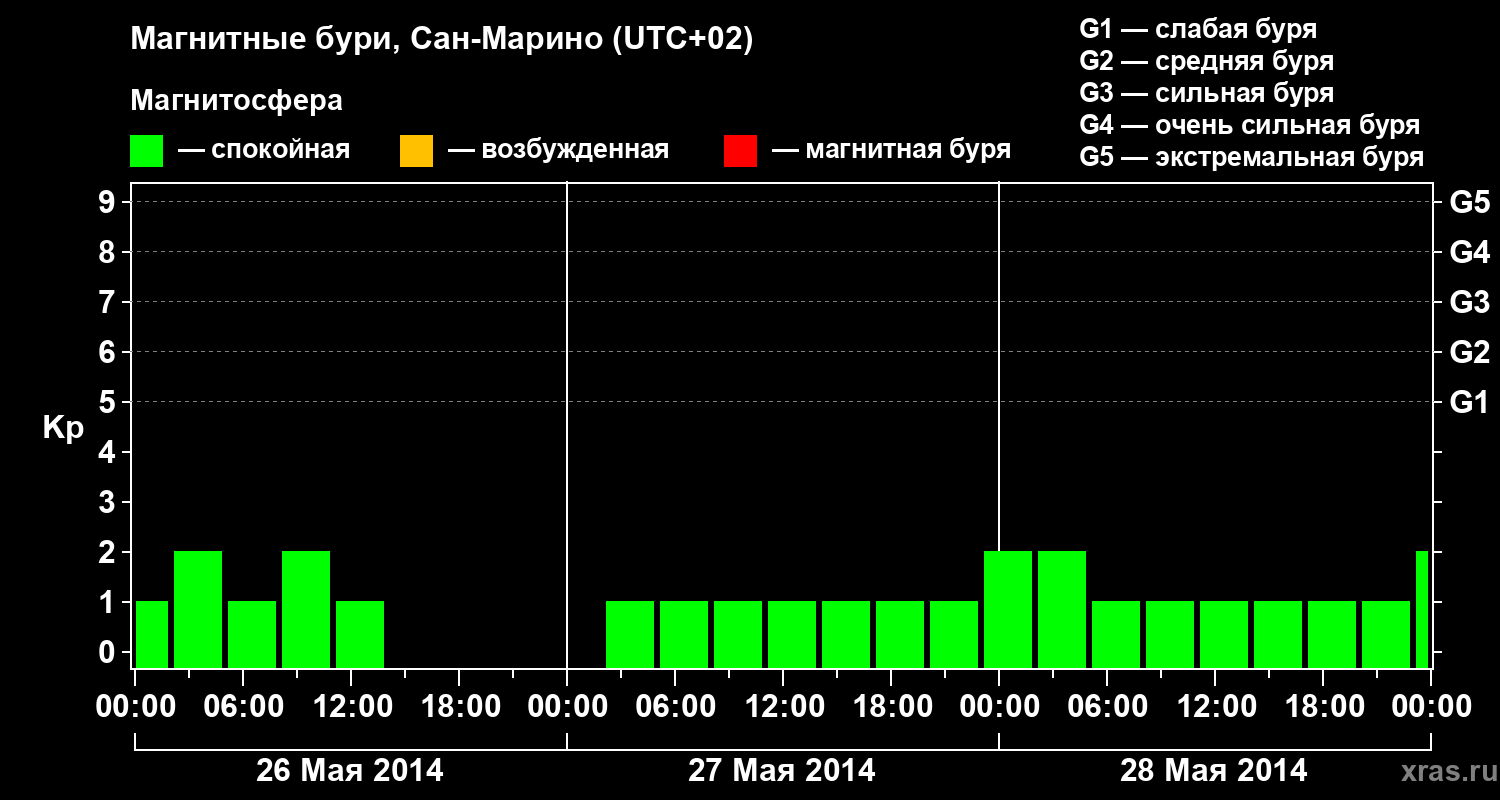The height and width of the screenshot is (800, 1500).
Task: Click the green 'спокойная' legend swatch
Action: pos(147,151)
